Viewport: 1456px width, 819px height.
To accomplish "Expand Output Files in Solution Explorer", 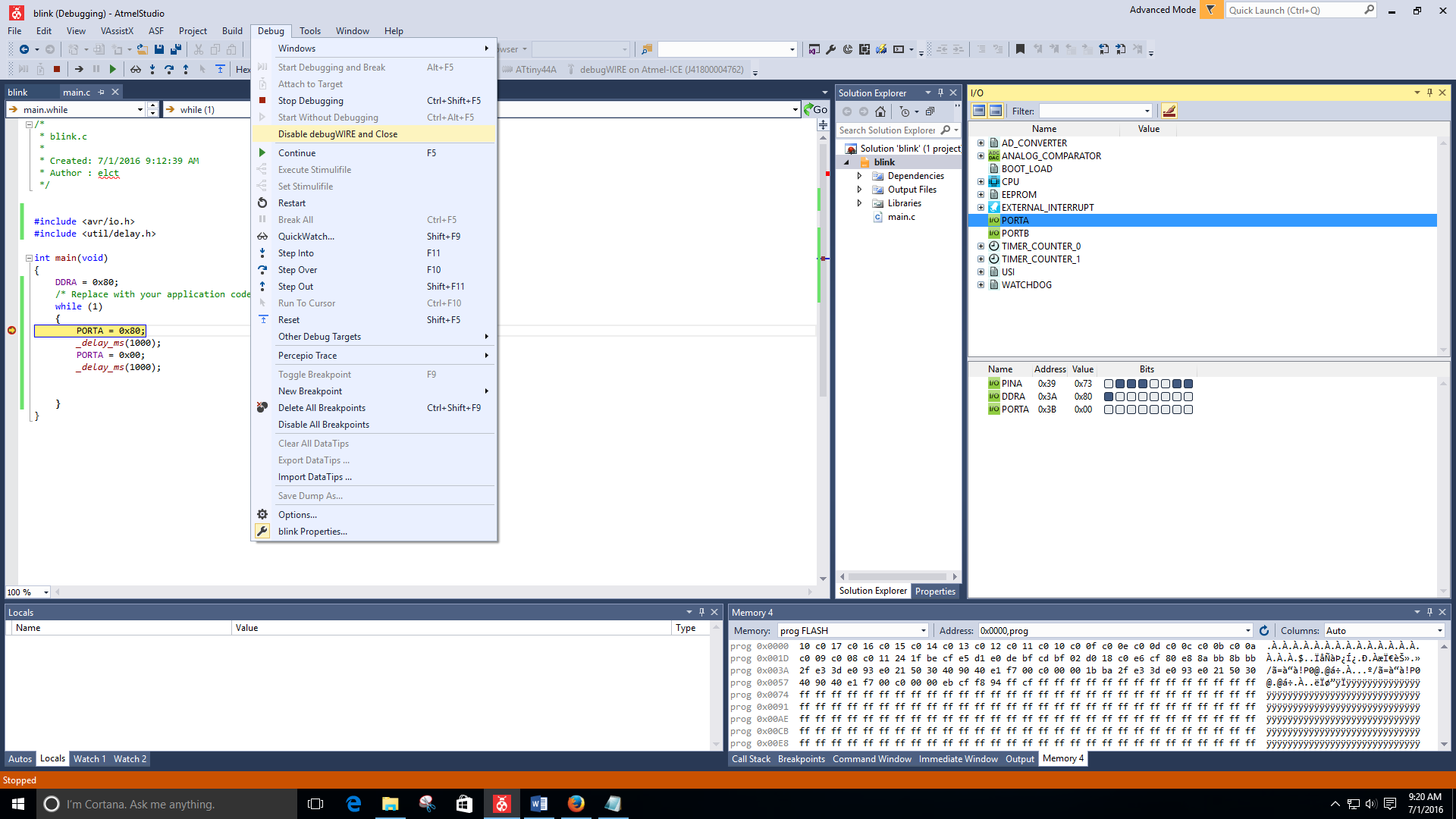I will (859, 190).
